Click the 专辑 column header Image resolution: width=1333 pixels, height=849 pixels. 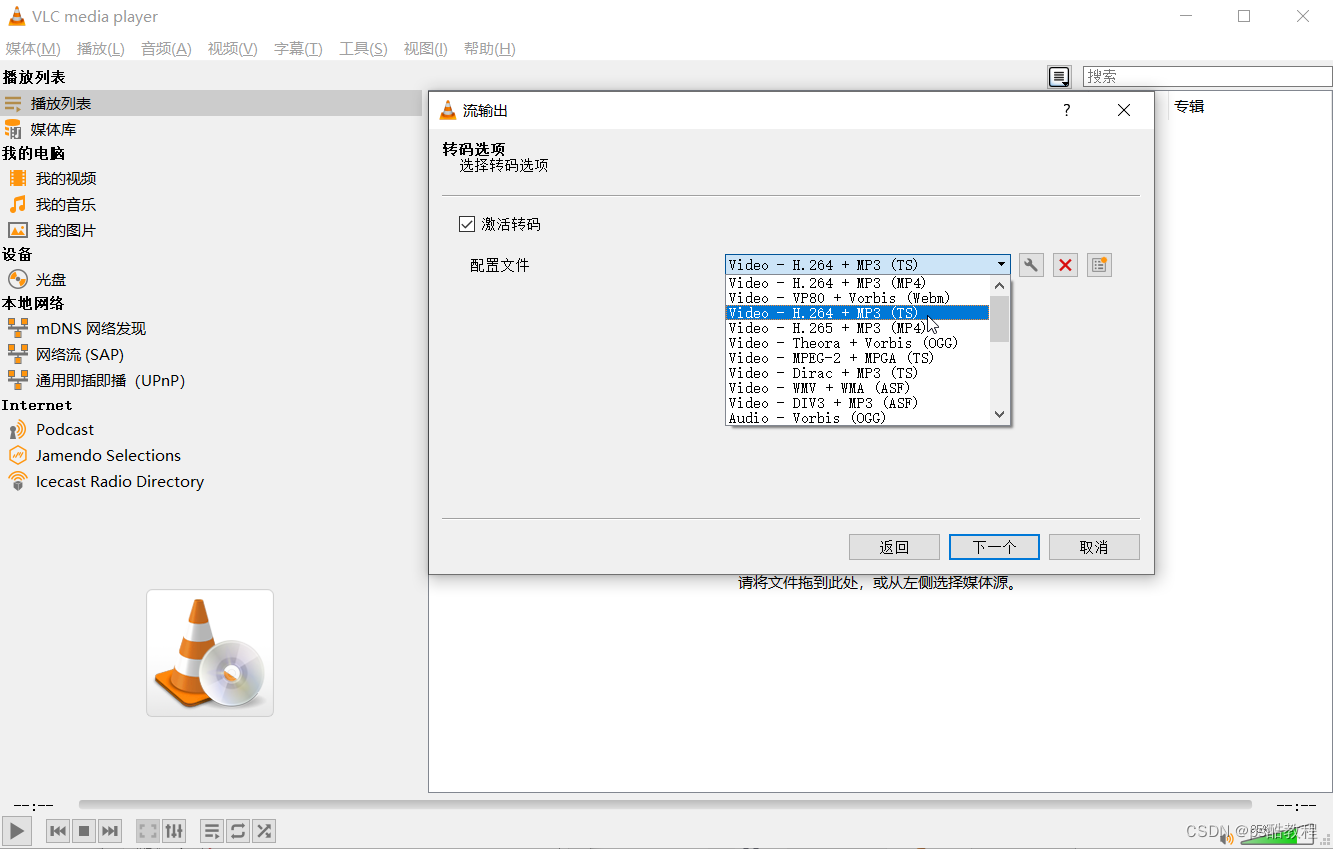[x=1189, y=106]
